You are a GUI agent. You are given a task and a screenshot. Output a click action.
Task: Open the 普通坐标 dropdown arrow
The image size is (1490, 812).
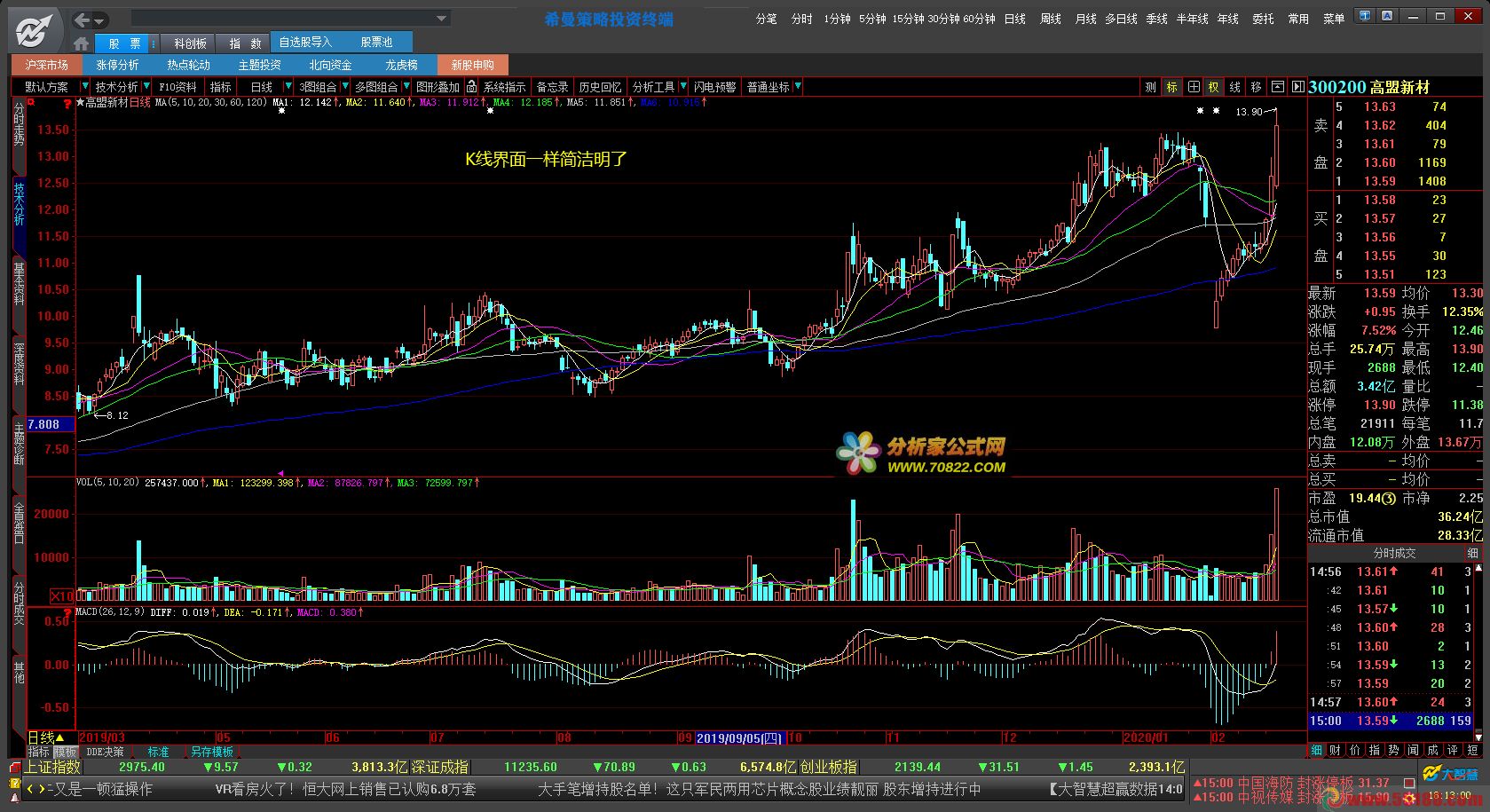point(798,86)
